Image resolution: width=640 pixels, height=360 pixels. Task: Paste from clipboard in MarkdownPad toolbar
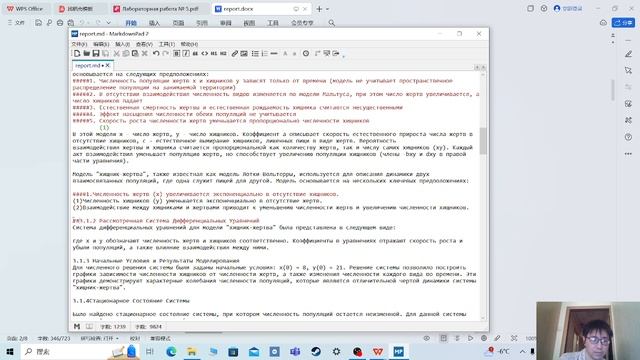[x=135, y=53]
